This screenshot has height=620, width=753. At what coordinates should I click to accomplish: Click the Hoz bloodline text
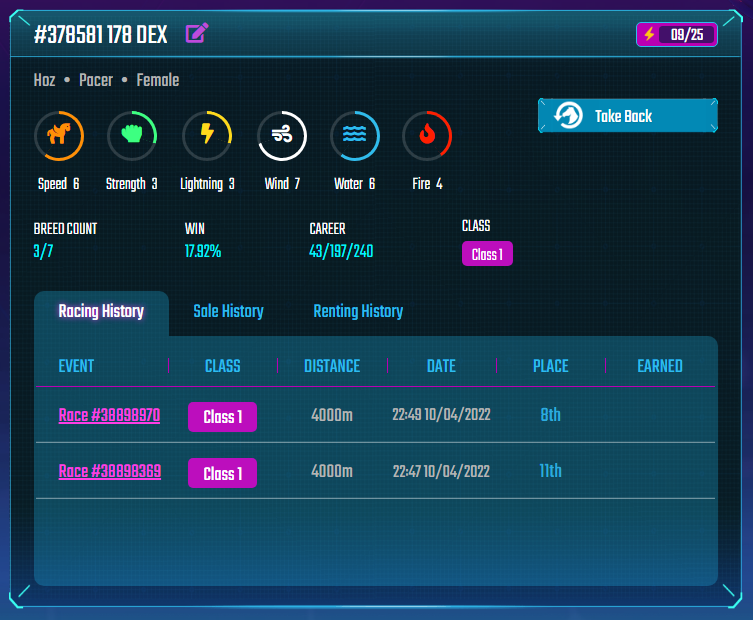click(45, 80)
